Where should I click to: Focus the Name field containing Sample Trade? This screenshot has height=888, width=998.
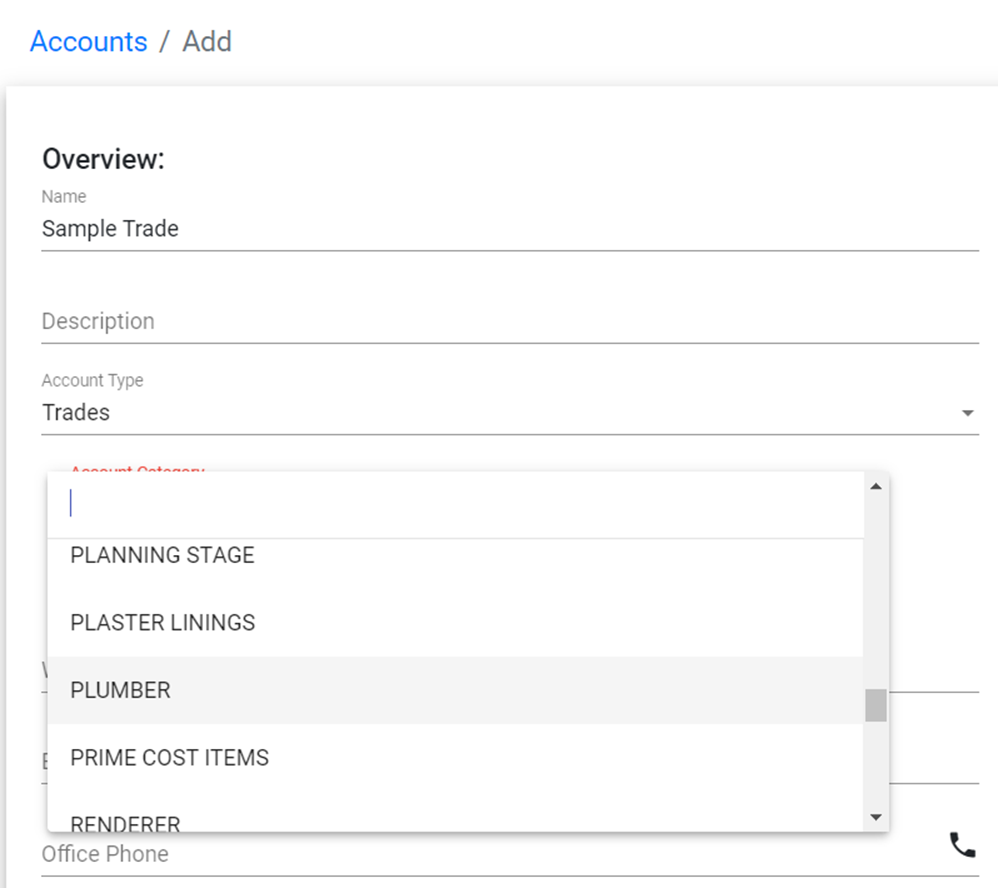[x=500, y=229]
